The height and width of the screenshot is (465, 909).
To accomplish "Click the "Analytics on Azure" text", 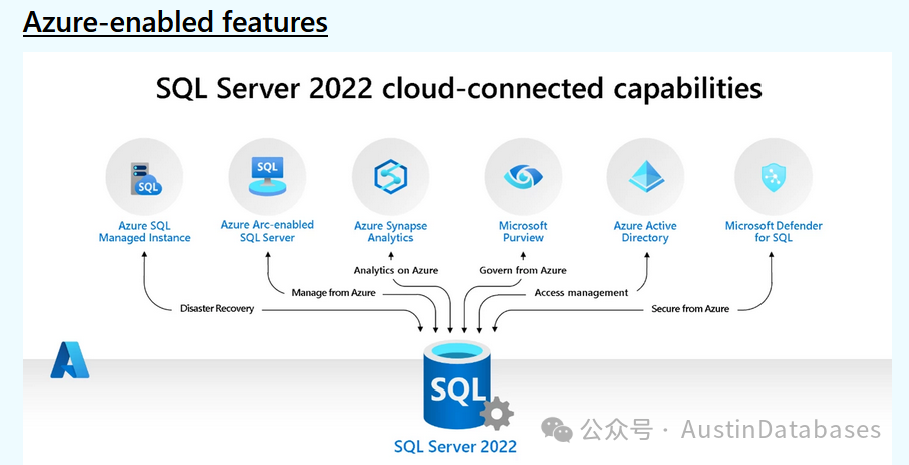I will pos(396,270).
